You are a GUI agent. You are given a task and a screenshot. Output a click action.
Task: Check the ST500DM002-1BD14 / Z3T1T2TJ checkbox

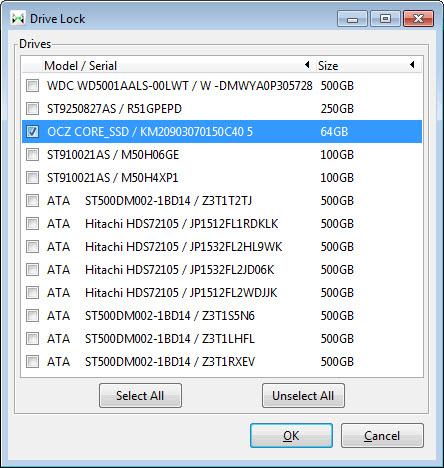(32, 201)
